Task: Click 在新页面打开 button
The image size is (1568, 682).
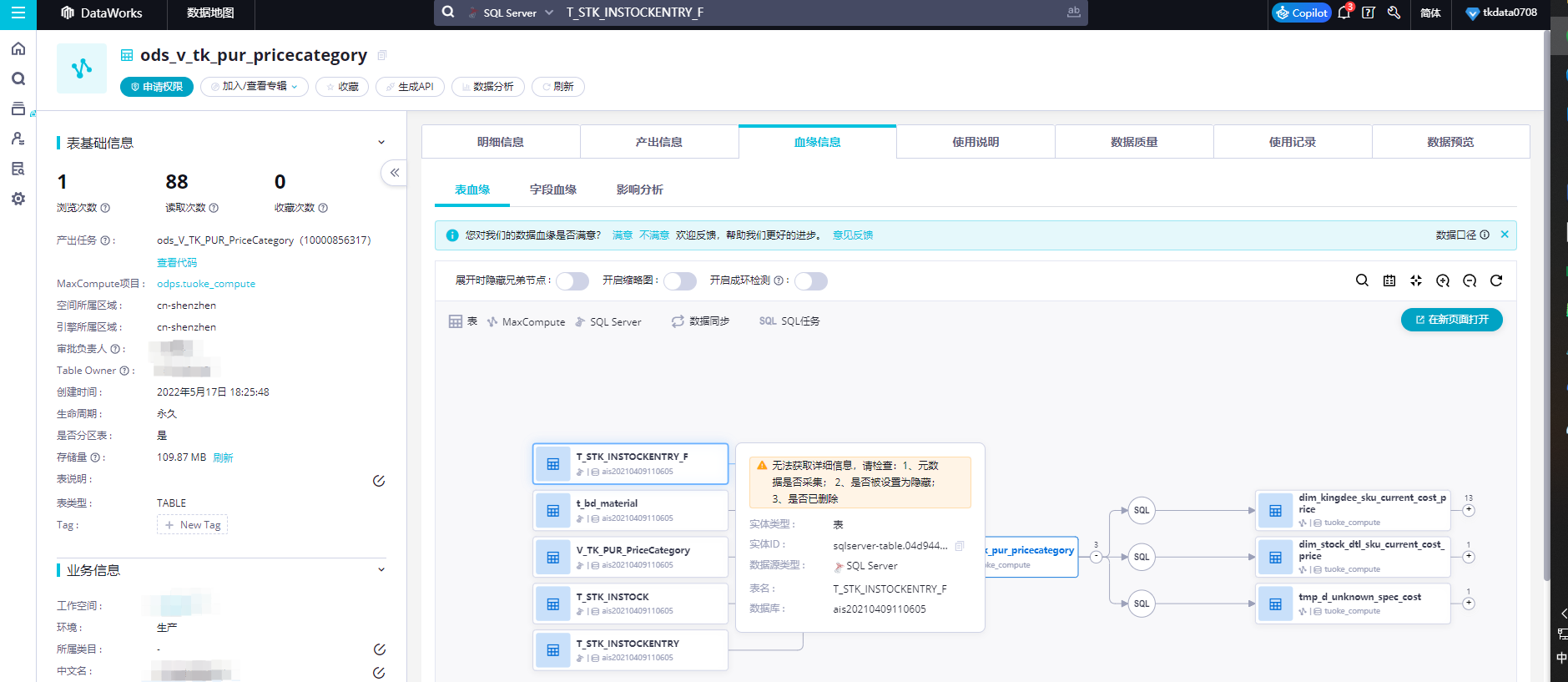Action: click(1452, 320)
